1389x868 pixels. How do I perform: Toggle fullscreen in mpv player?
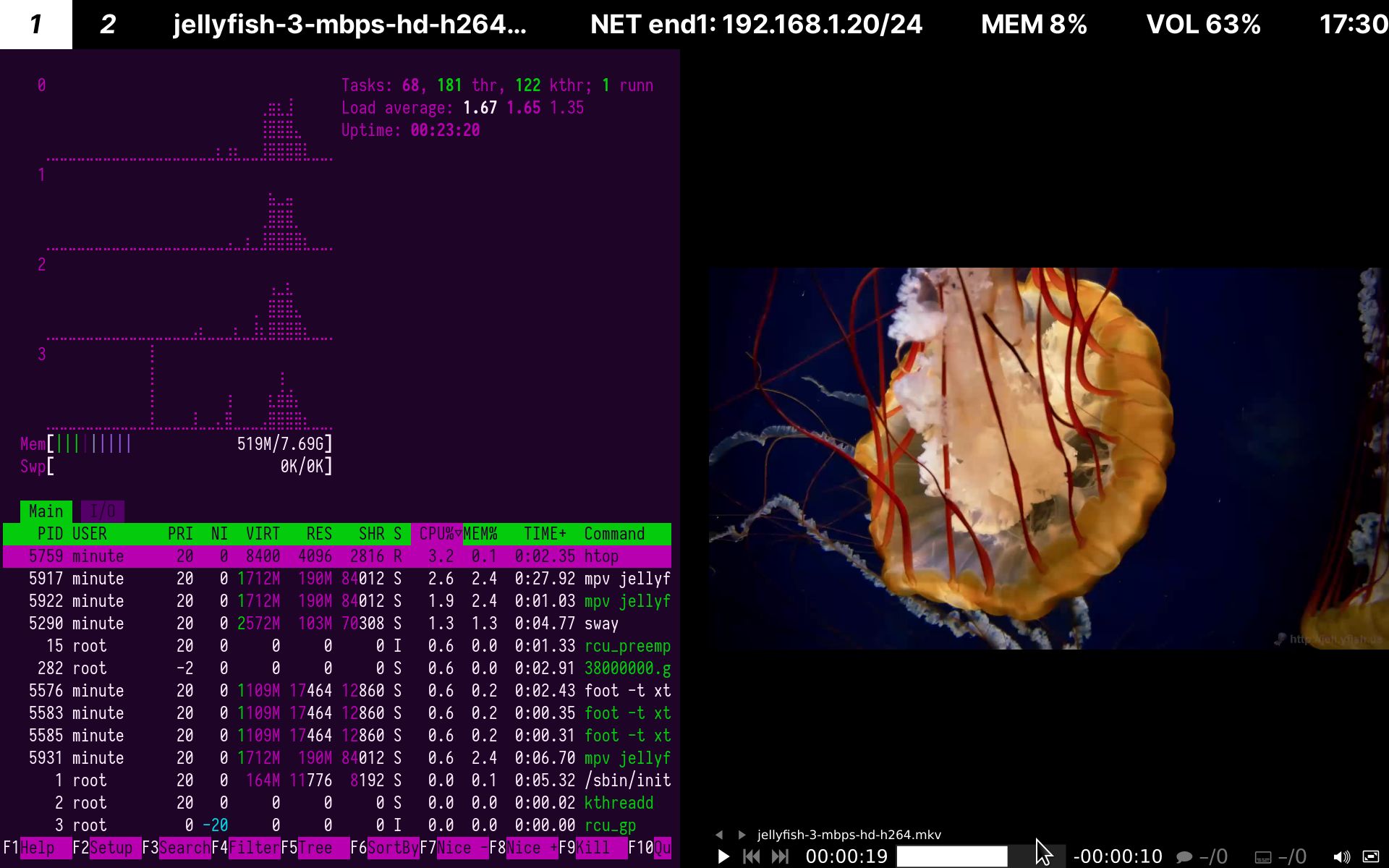pyautogui.click(x=1371, y=857)
